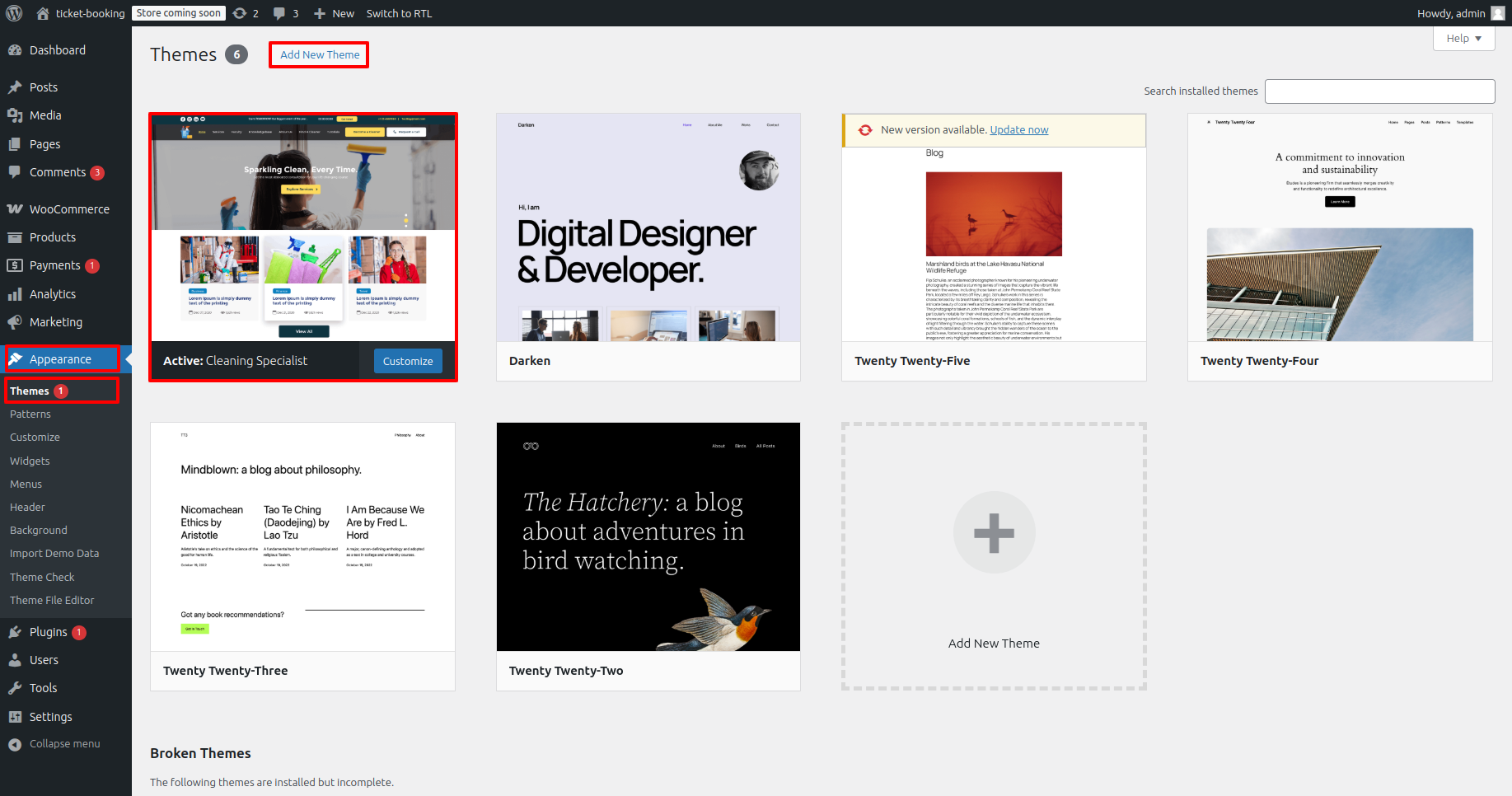Open the updates icon in admin bar

[x=240, y=13]
